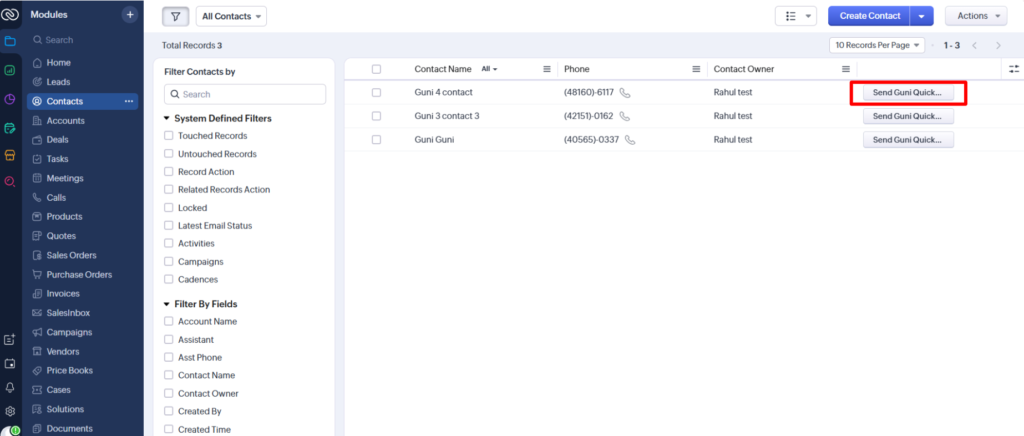
Task: Enable the Locked filter checkbox
Action: [x=169, y=208]
